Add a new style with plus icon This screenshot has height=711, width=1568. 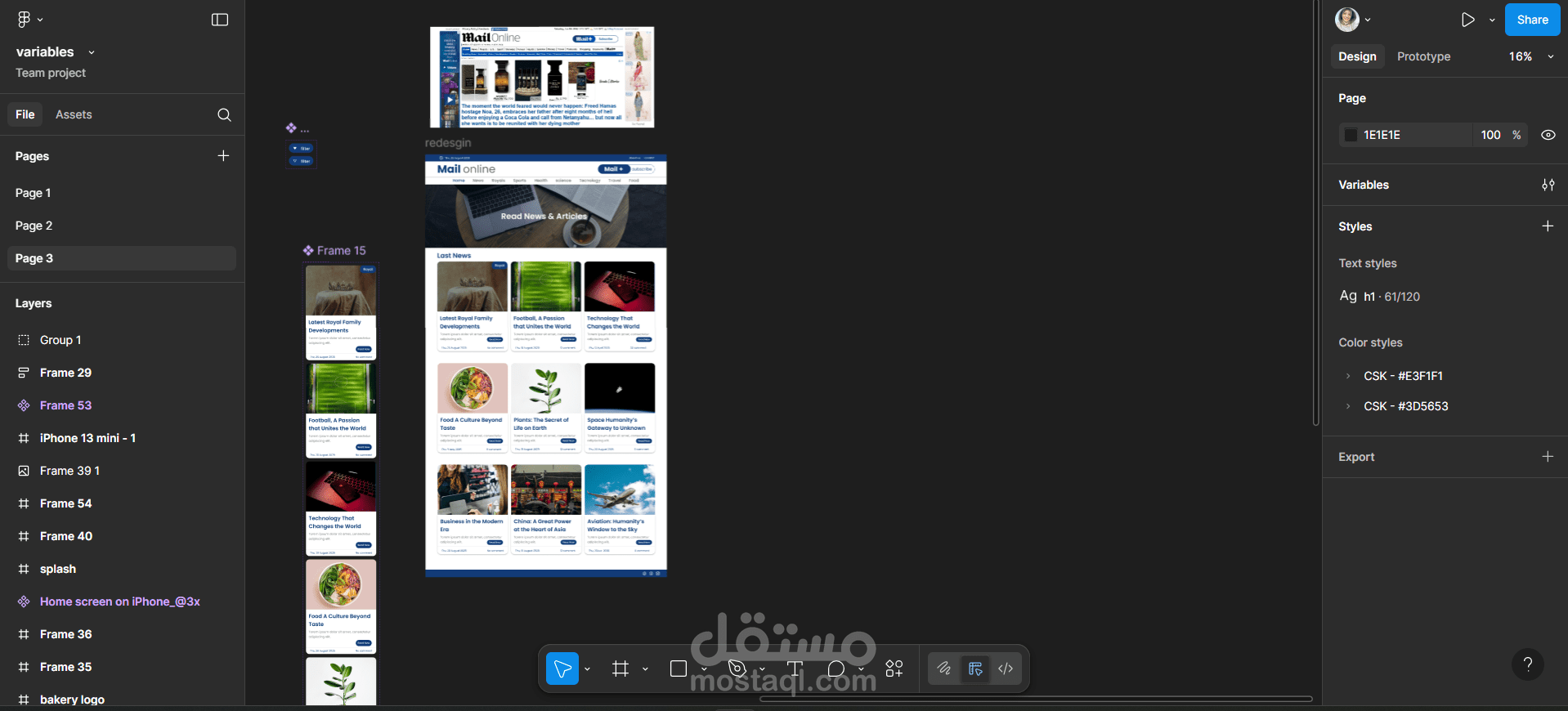[x=1548, y=226]
